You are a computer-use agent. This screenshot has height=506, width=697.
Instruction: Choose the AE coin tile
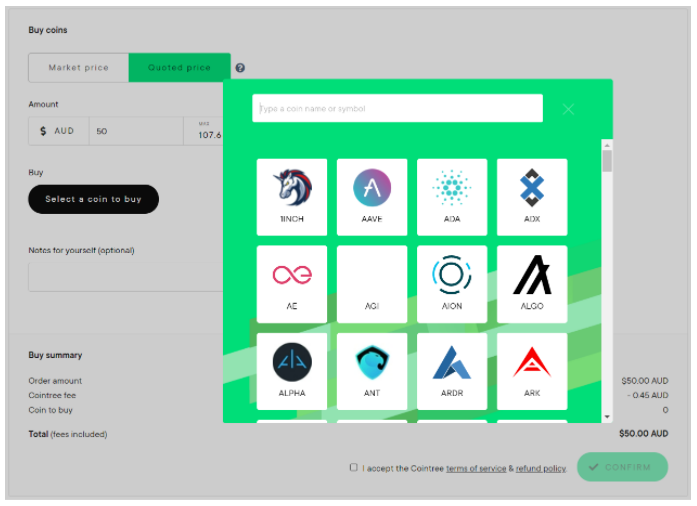(x=292, y=284)
